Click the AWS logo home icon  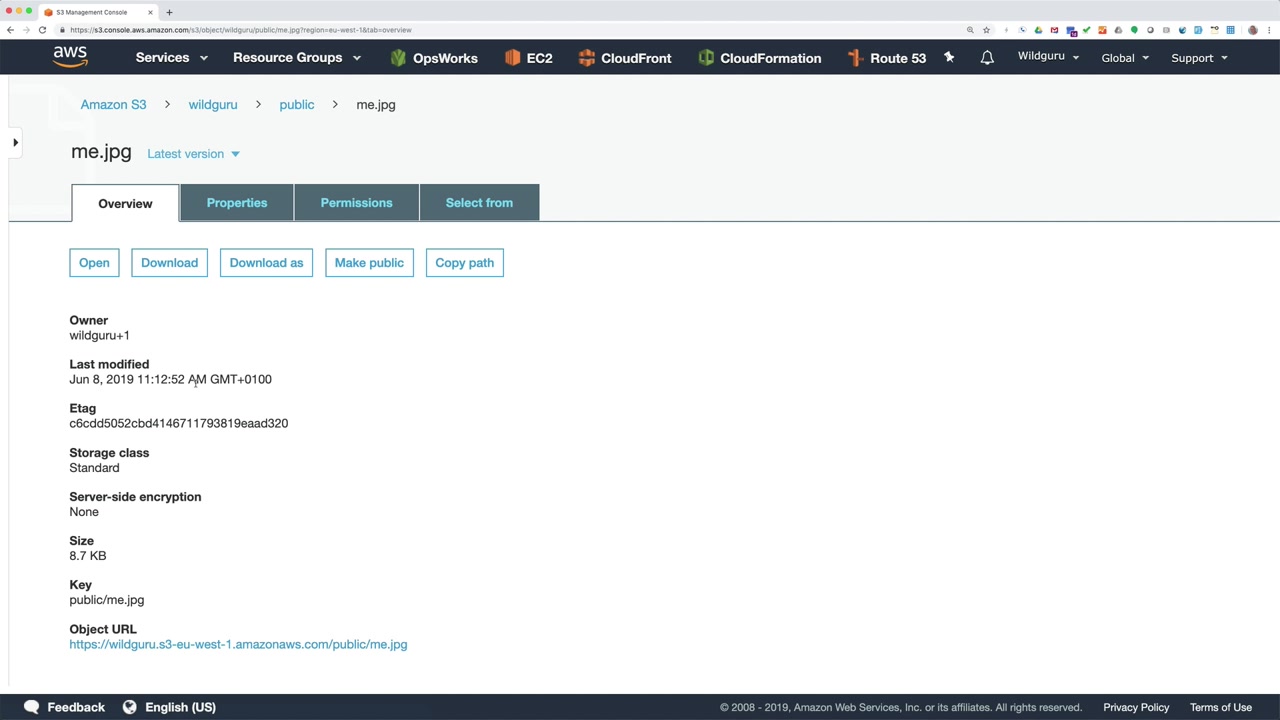pos(70,57)
